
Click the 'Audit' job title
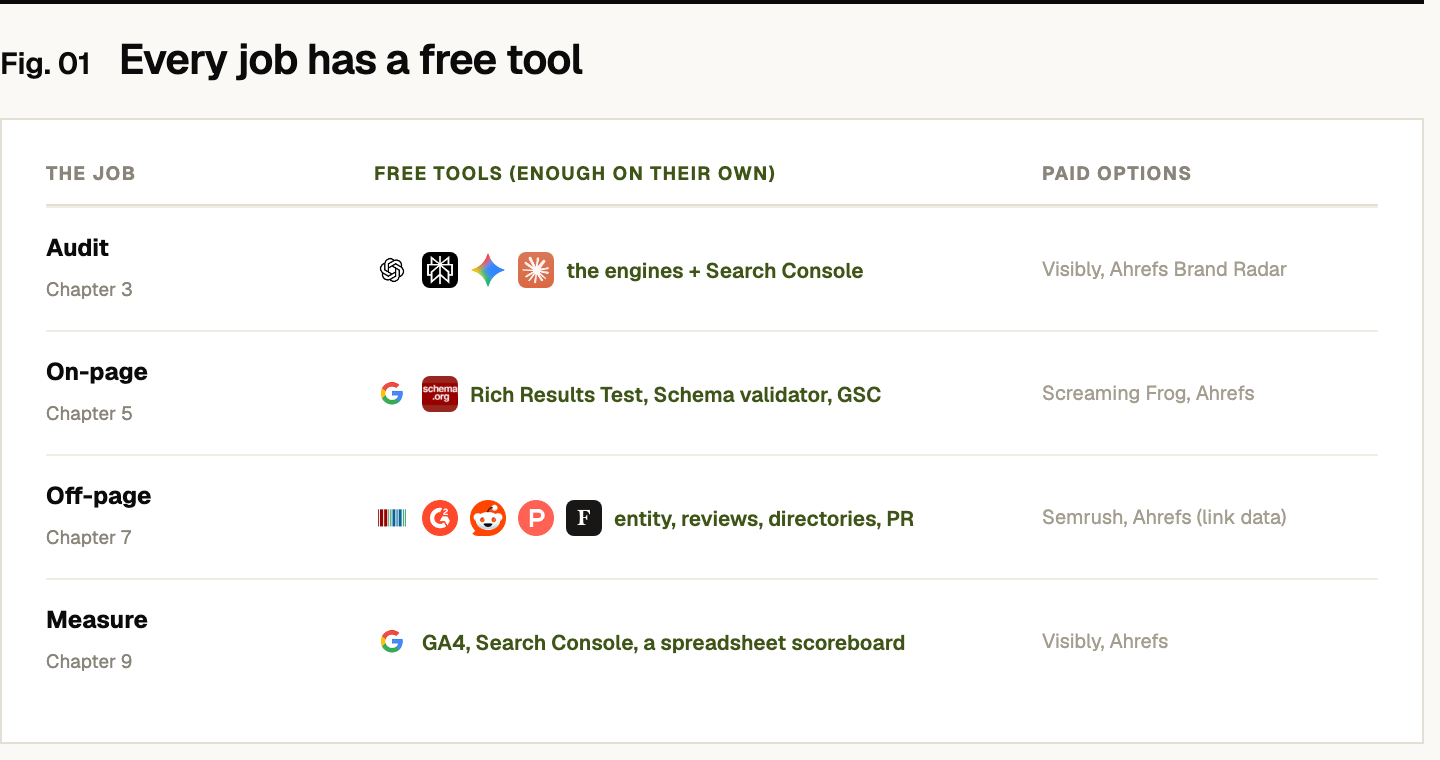pos(78,248)
